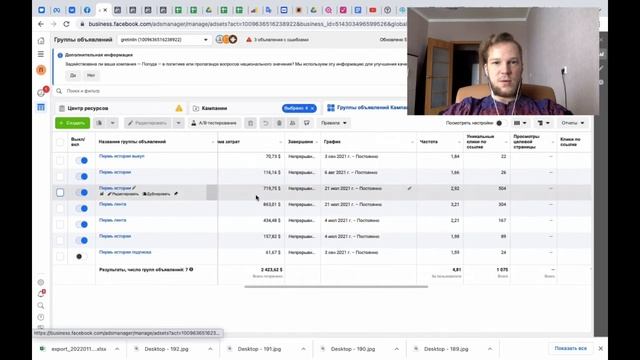This screenshot has width=640, height=360.
Task: Open the Правила dropdown
Action: (x=333, y=123)
